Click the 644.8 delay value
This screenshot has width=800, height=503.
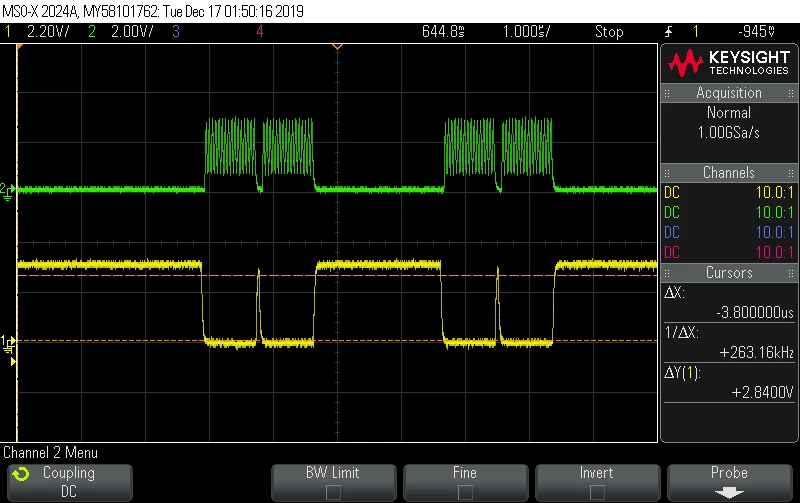pyautogui.click(x=443, y=32)
